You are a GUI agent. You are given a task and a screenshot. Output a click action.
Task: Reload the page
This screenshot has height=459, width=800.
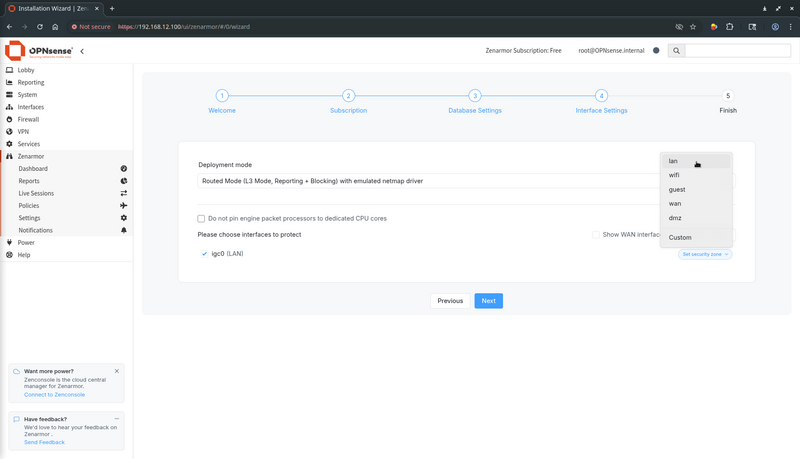coord(40,27)
